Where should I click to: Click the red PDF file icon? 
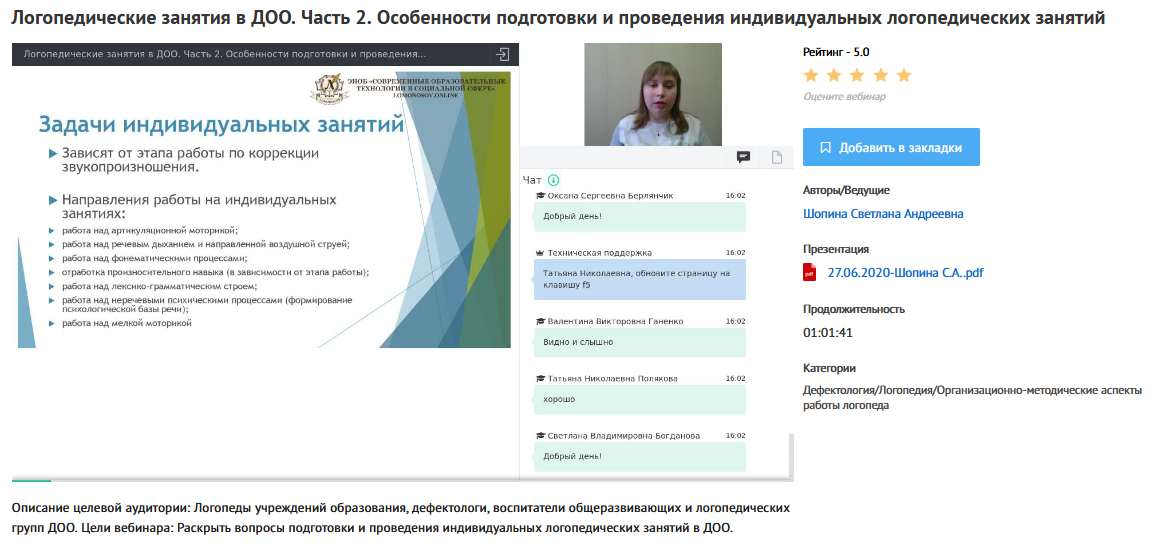click(810, 273)
